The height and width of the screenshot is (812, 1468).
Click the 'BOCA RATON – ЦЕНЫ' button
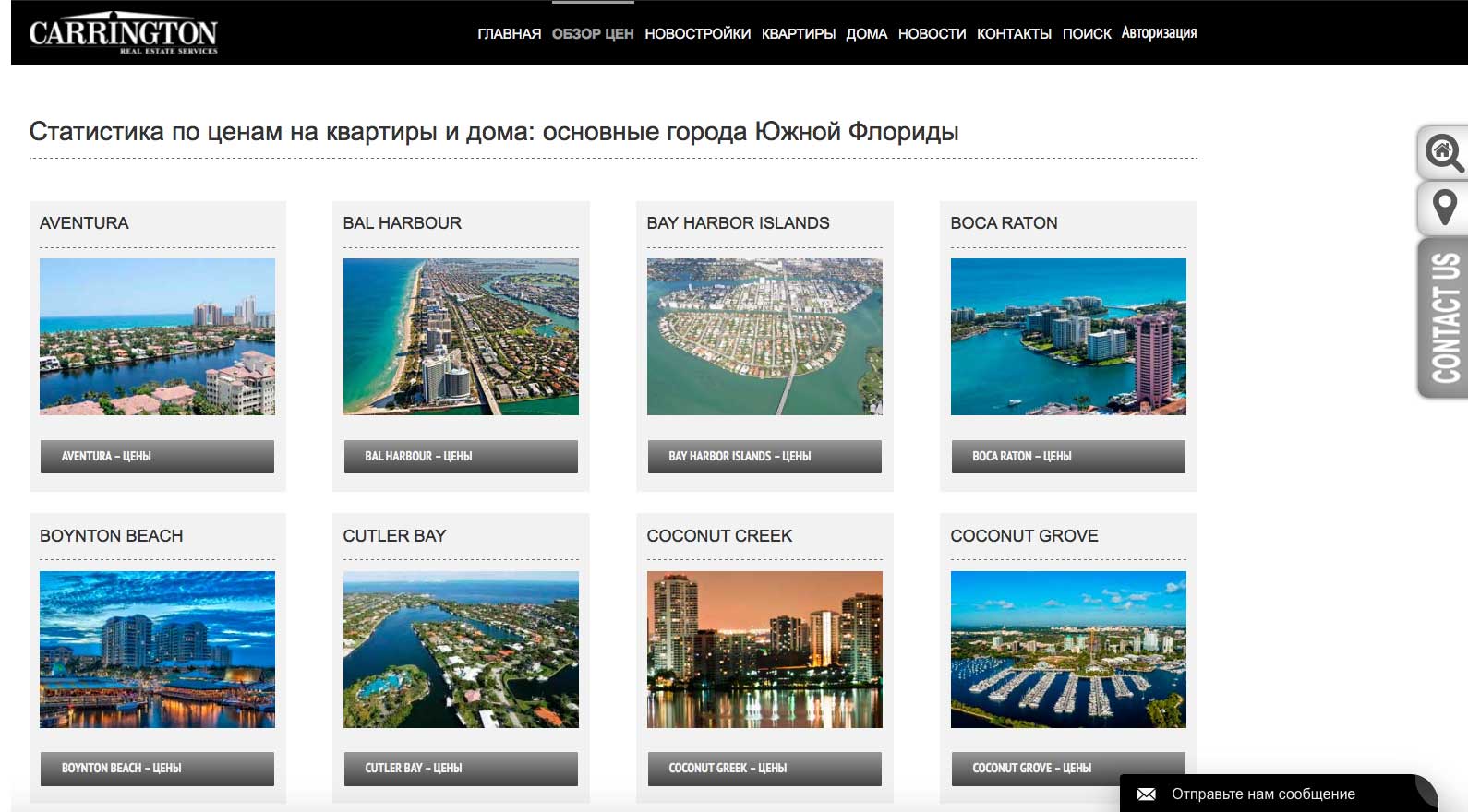click(x=1068, y=457)
